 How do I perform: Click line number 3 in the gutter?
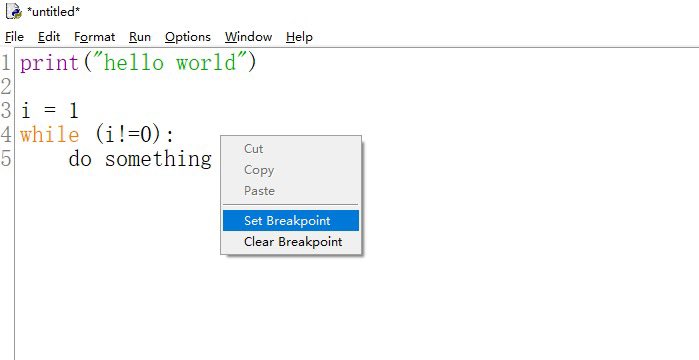point(6,110)
